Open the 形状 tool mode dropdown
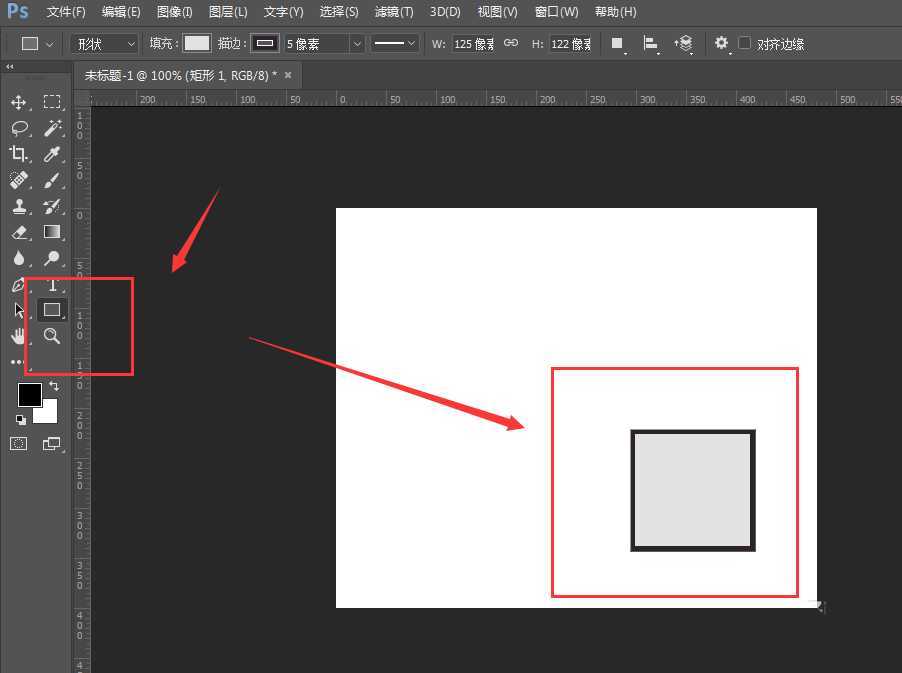This screenshot has width=902, height=673. pyautogui.click(x=105, y=44)
